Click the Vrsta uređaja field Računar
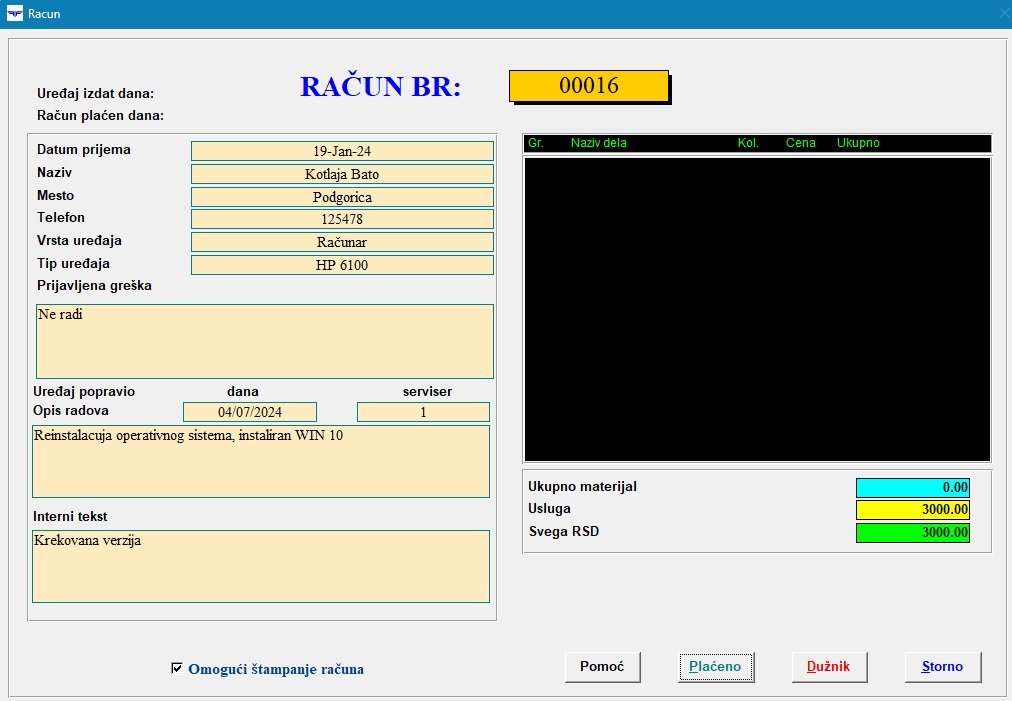Viewport: 1012px width, 701px height. point(342,242)
